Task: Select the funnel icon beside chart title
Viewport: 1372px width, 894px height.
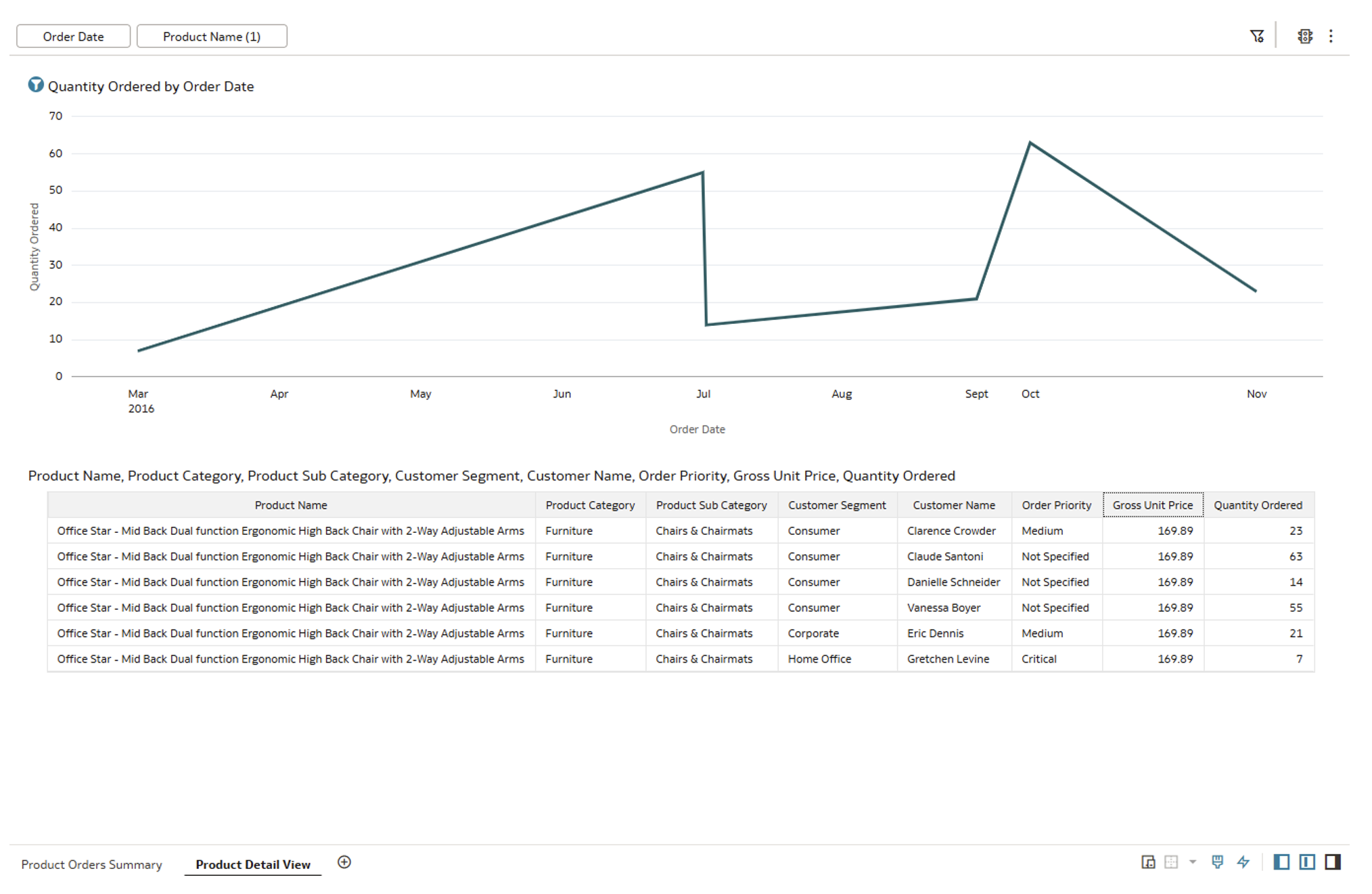Action: 35,85
